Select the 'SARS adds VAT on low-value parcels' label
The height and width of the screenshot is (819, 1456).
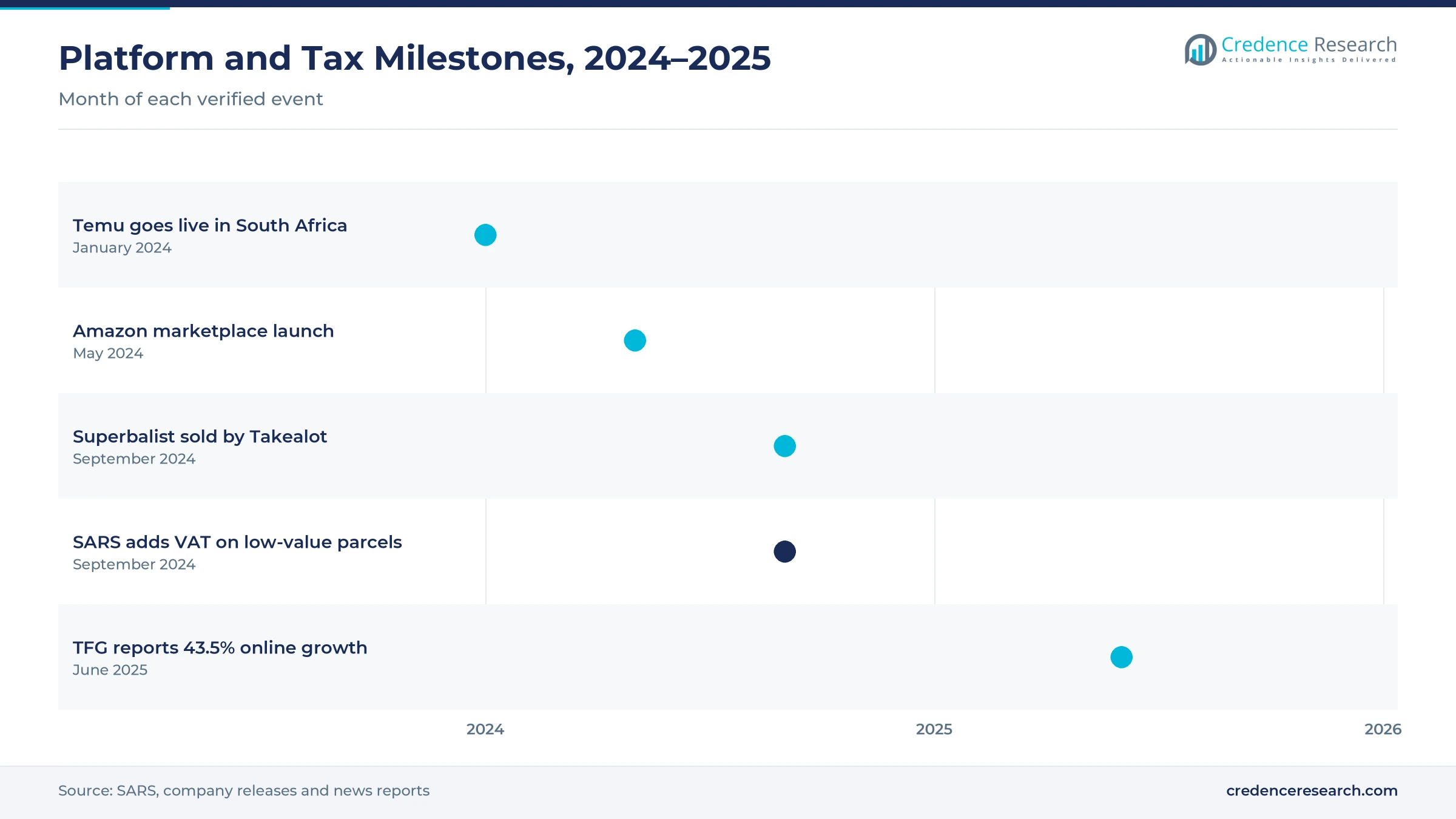237,542
